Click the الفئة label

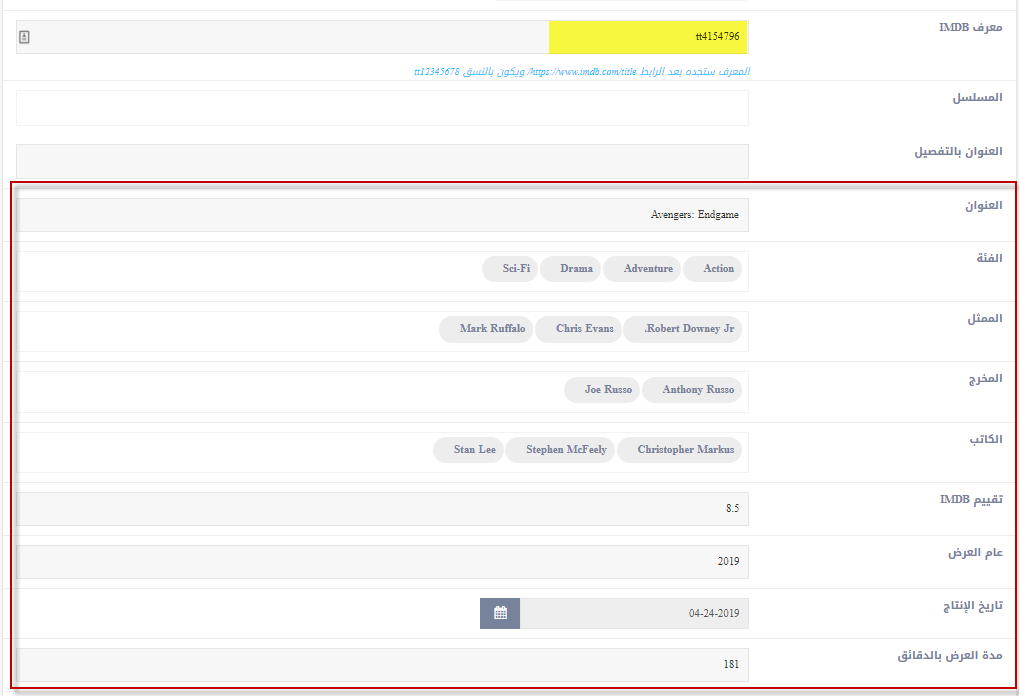point(989,258)
